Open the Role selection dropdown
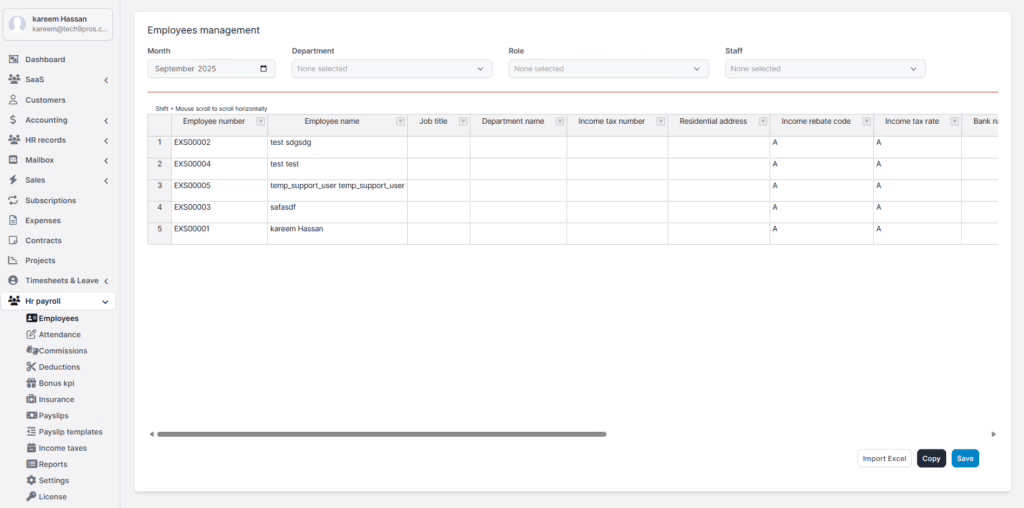The image size is (1024, 508). [x=608, y=69]
